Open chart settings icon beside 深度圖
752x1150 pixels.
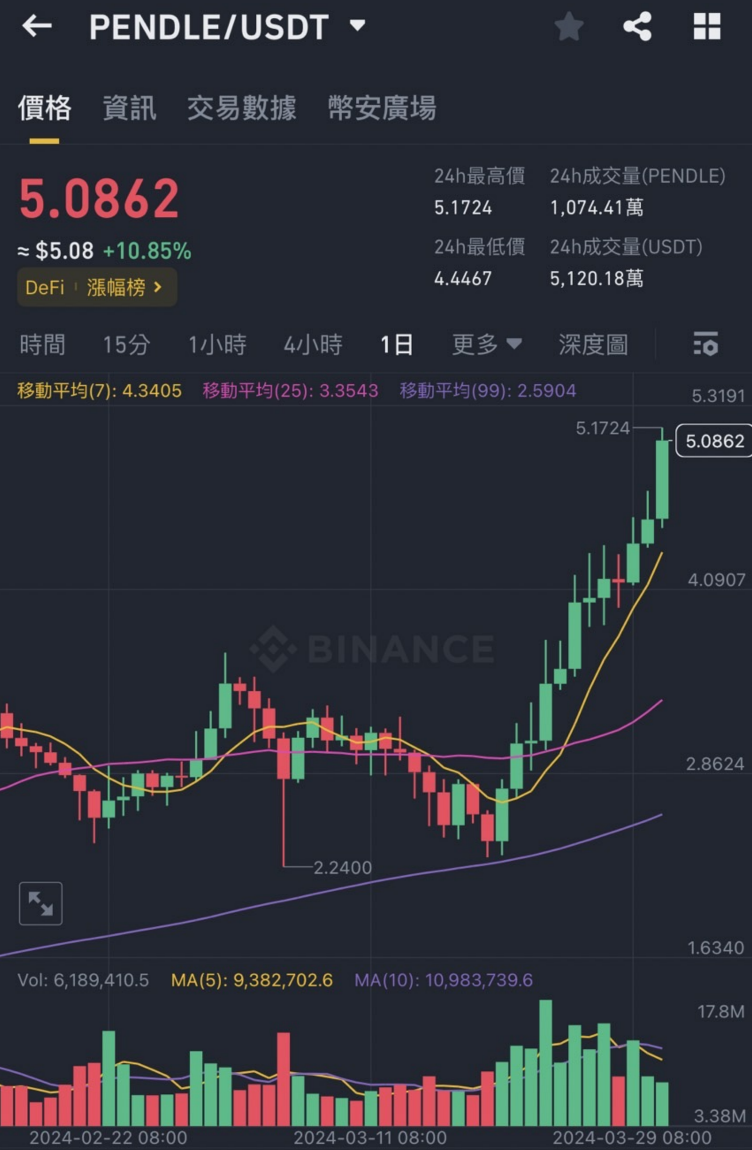click(705, 345)
